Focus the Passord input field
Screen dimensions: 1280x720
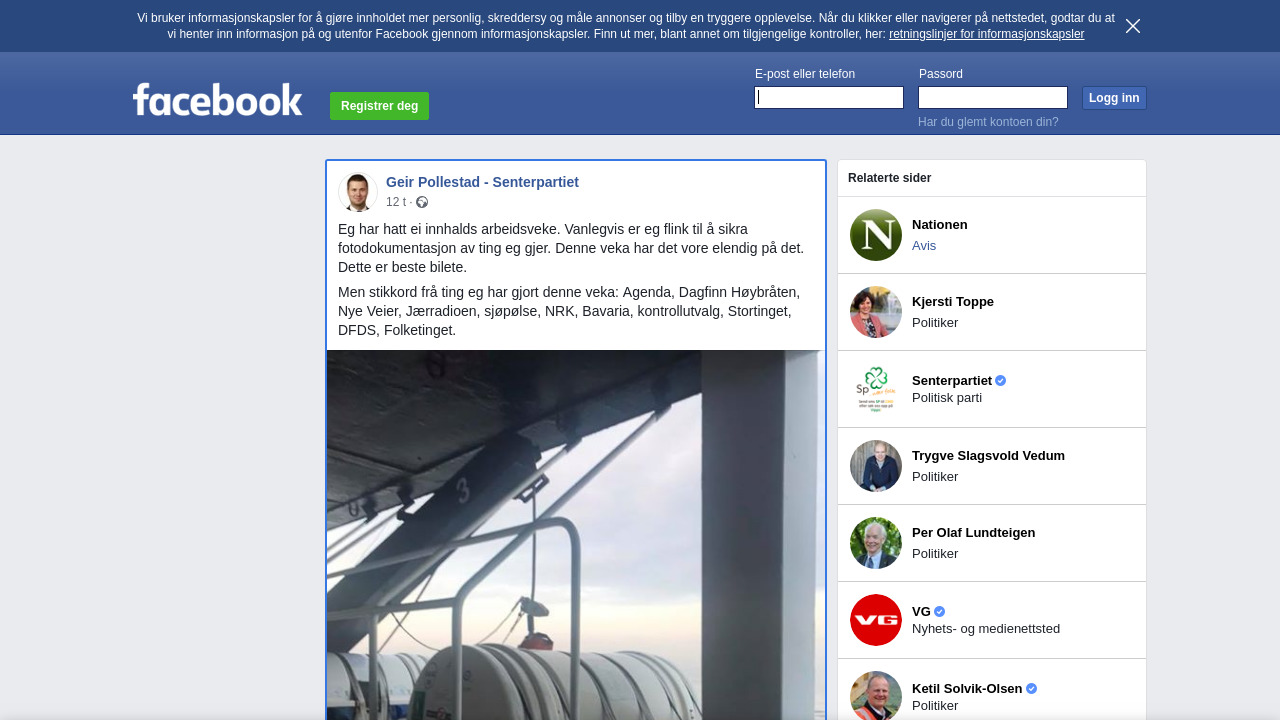pos(993,97)
